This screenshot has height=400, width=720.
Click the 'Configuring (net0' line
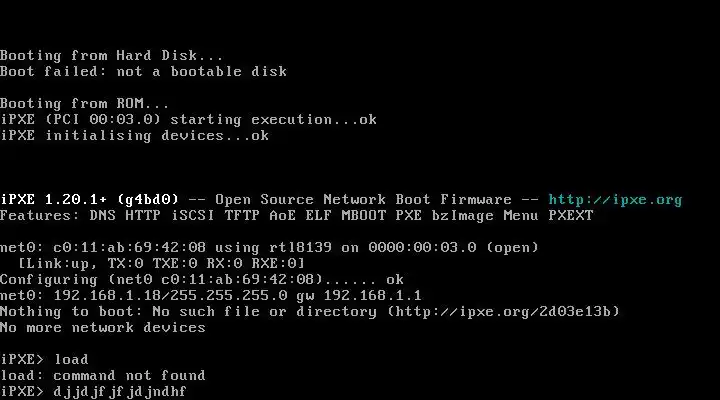point(202,279)
